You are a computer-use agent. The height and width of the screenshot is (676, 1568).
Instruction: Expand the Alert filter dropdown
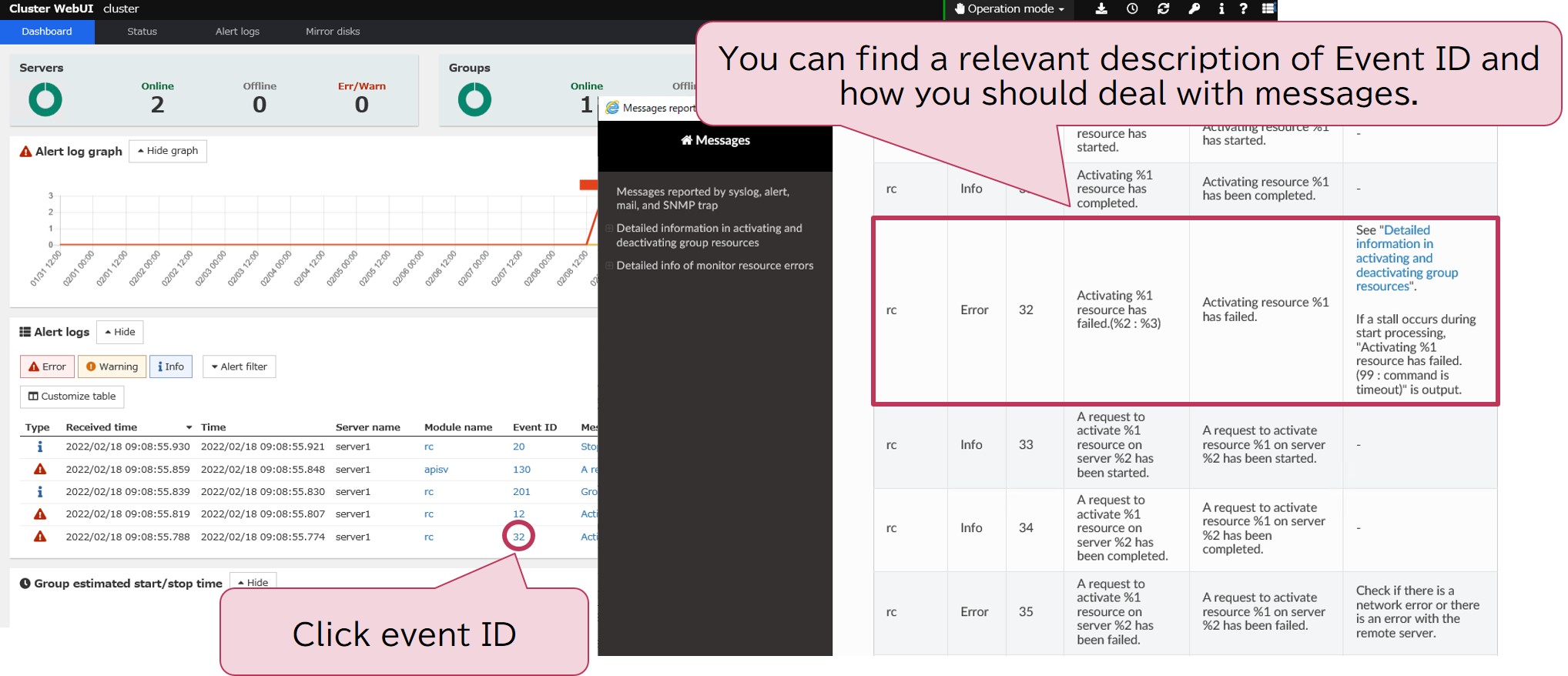[239, 366]
